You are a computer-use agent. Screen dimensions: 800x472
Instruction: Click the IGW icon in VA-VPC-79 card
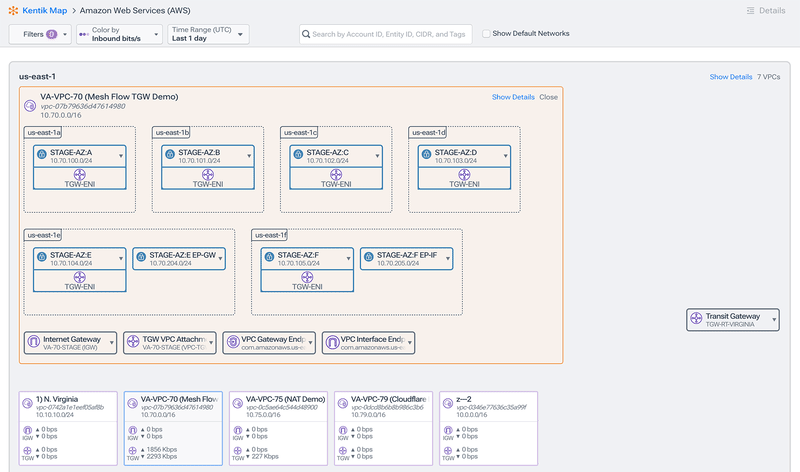tap(343, 430)
